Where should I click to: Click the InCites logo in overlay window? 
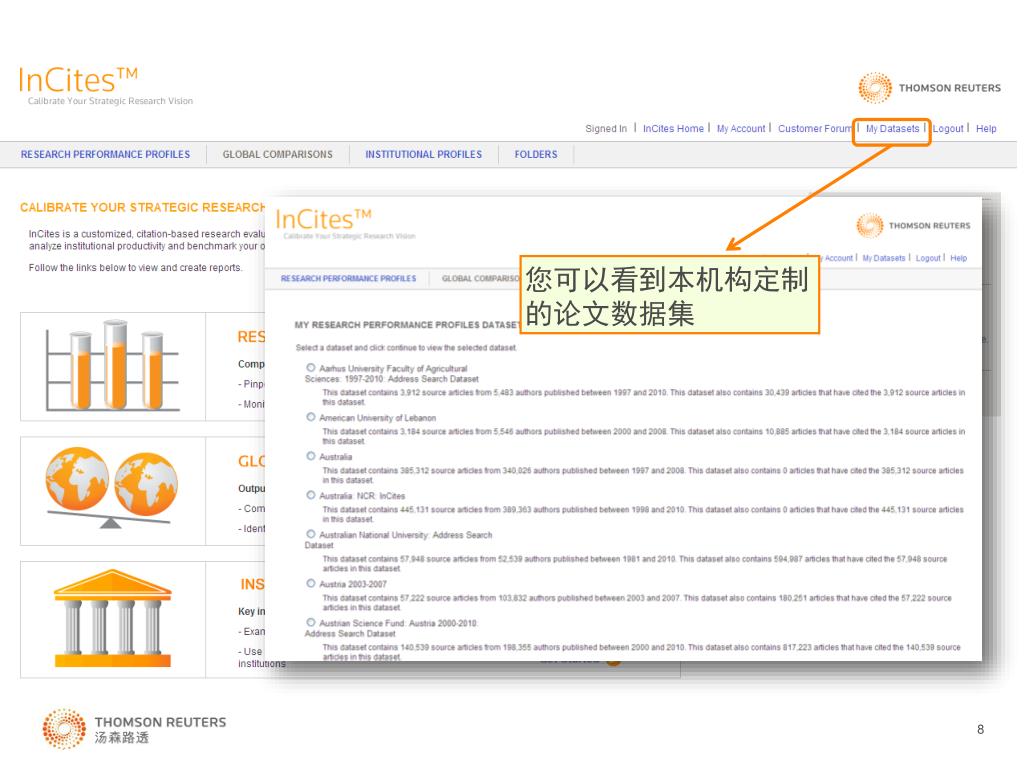coord(345,224)
